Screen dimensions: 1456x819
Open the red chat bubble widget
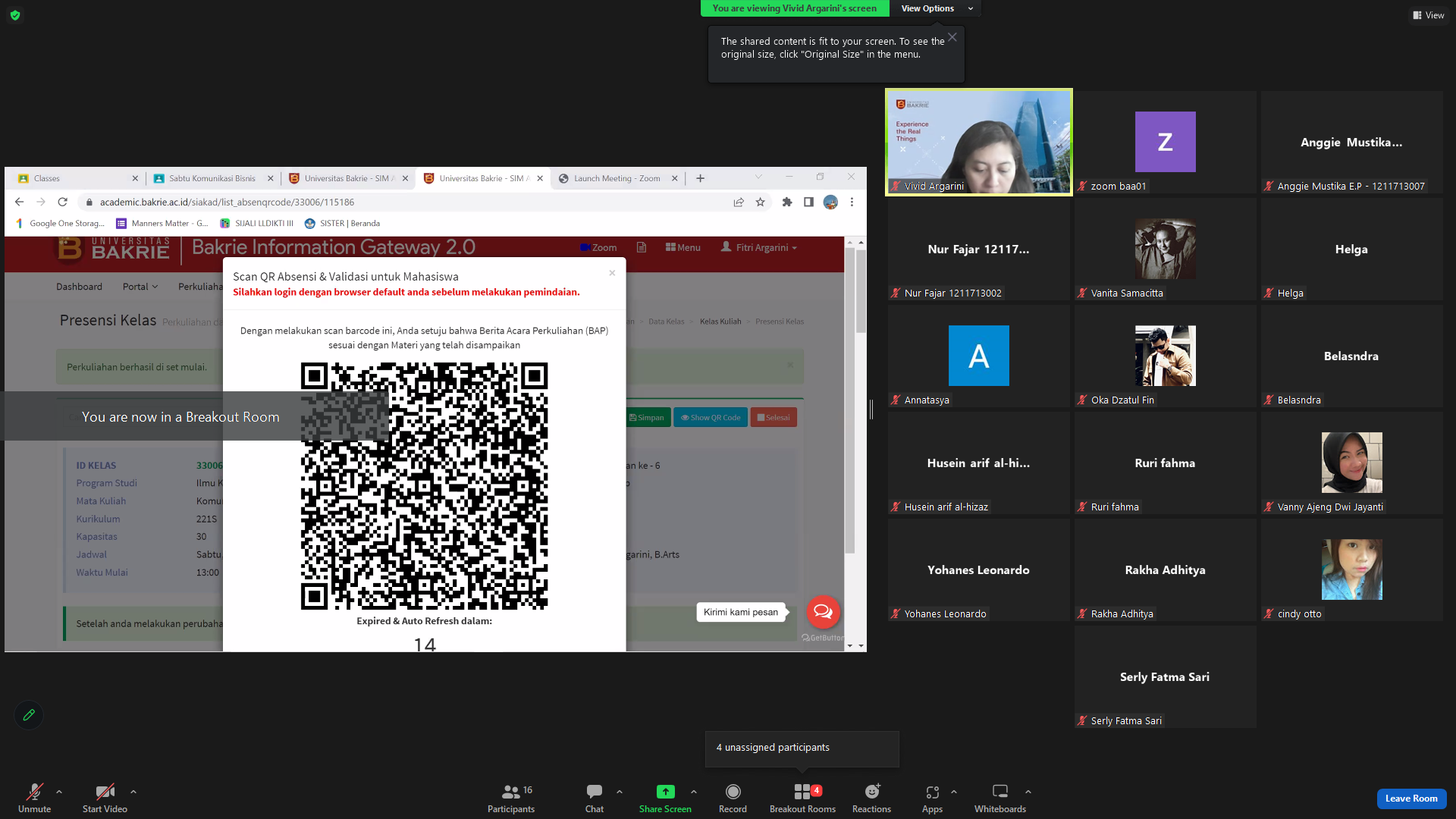(x=823, y=612)
